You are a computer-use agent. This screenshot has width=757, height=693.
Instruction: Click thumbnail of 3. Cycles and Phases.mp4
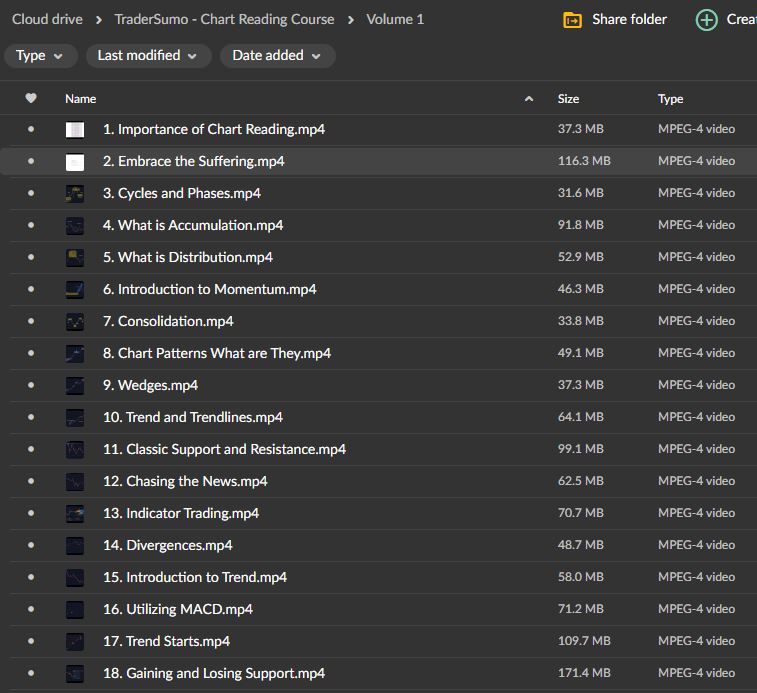(75, 194)
